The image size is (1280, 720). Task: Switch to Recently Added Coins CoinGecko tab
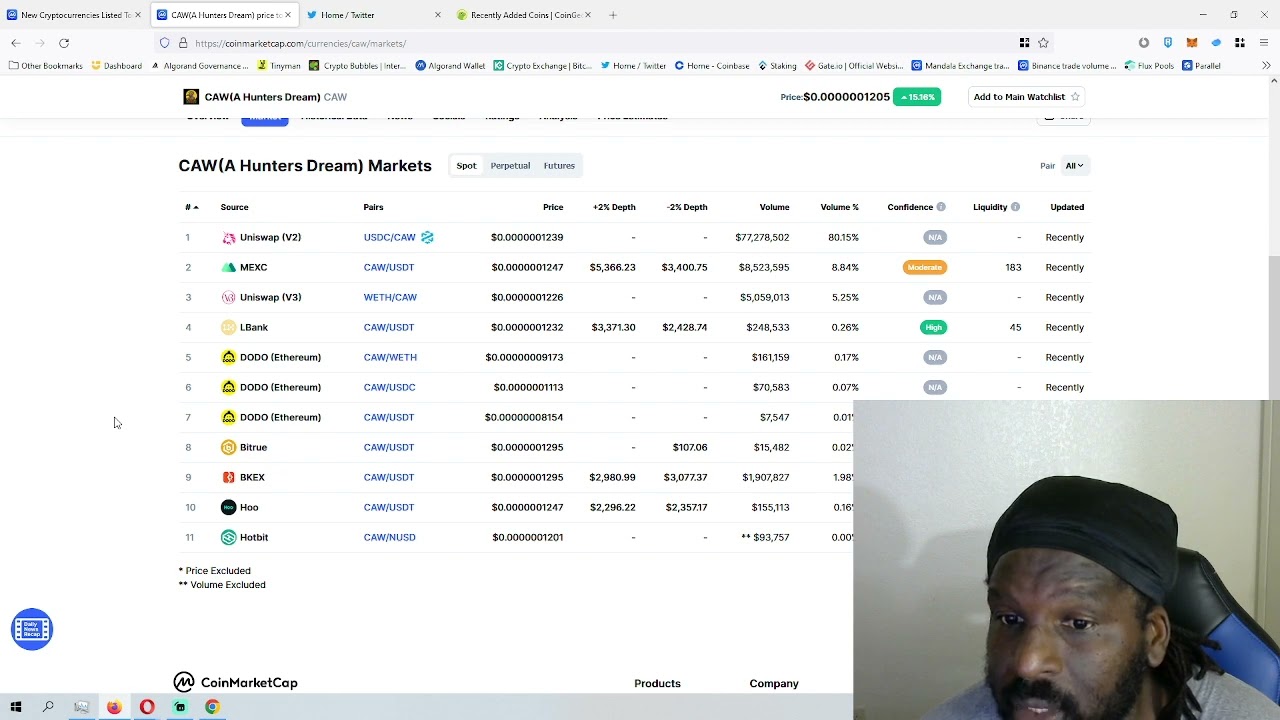point(523,15)
